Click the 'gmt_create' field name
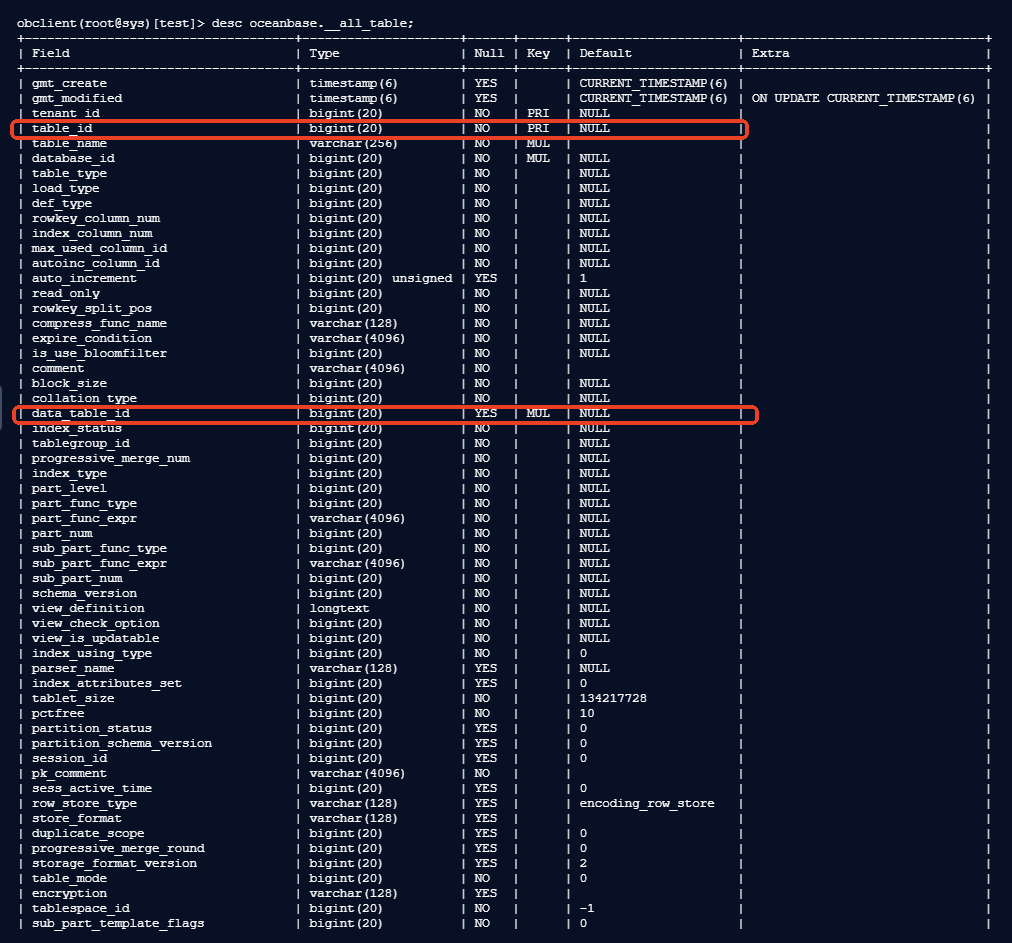Viewport: 1012px width, 943px height. pyautogui.click(x=69, y=83)
